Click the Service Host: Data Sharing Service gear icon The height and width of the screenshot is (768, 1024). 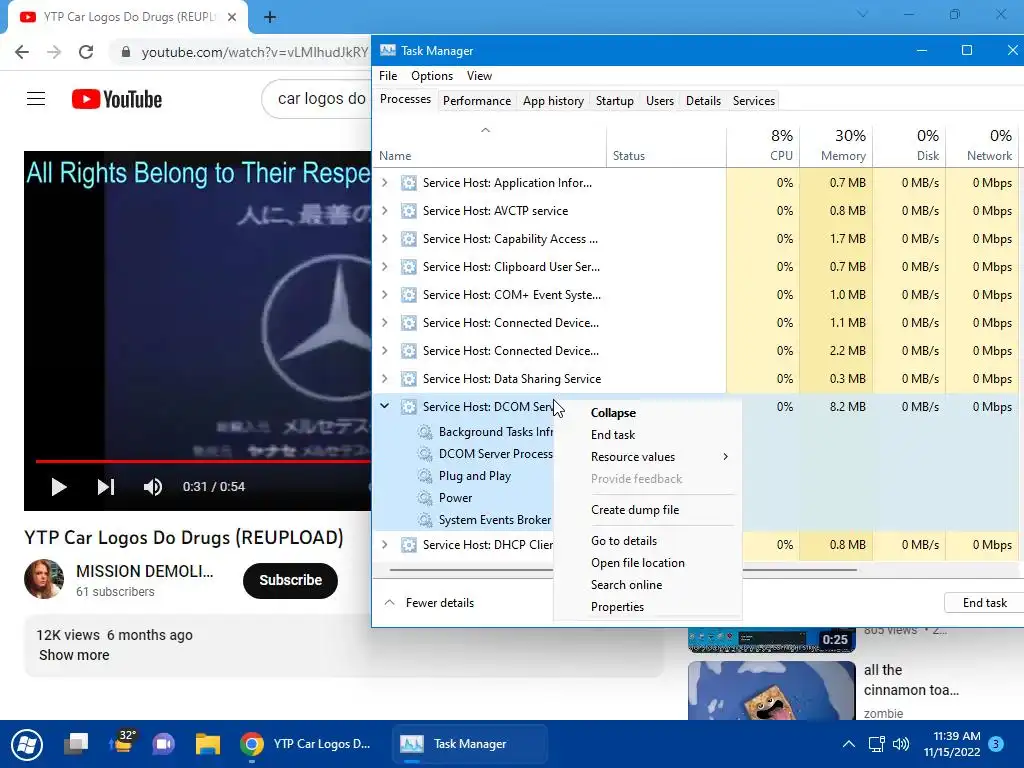pos(409,379)
